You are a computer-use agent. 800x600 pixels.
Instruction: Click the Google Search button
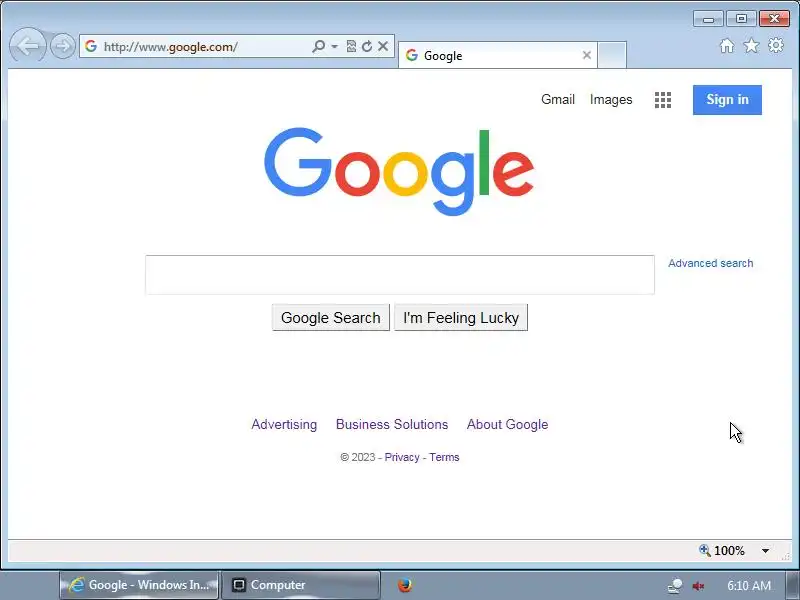tap(331, 318)
